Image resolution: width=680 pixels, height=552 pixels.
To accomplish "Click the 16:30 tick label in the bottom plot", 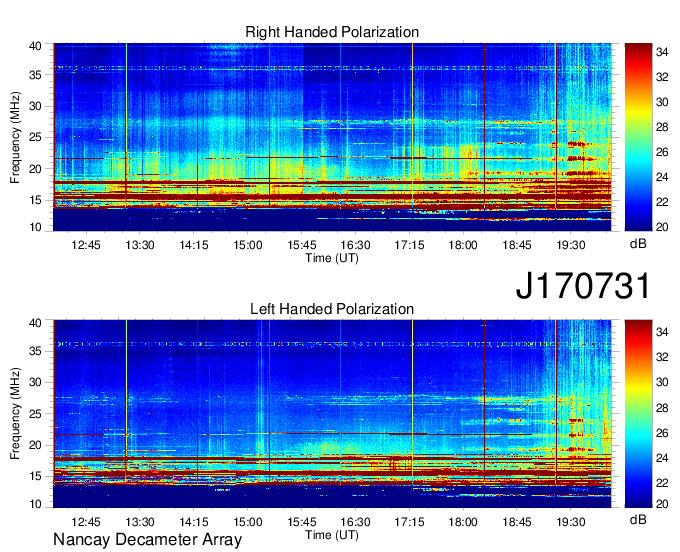I will click(x=355, y=522).
